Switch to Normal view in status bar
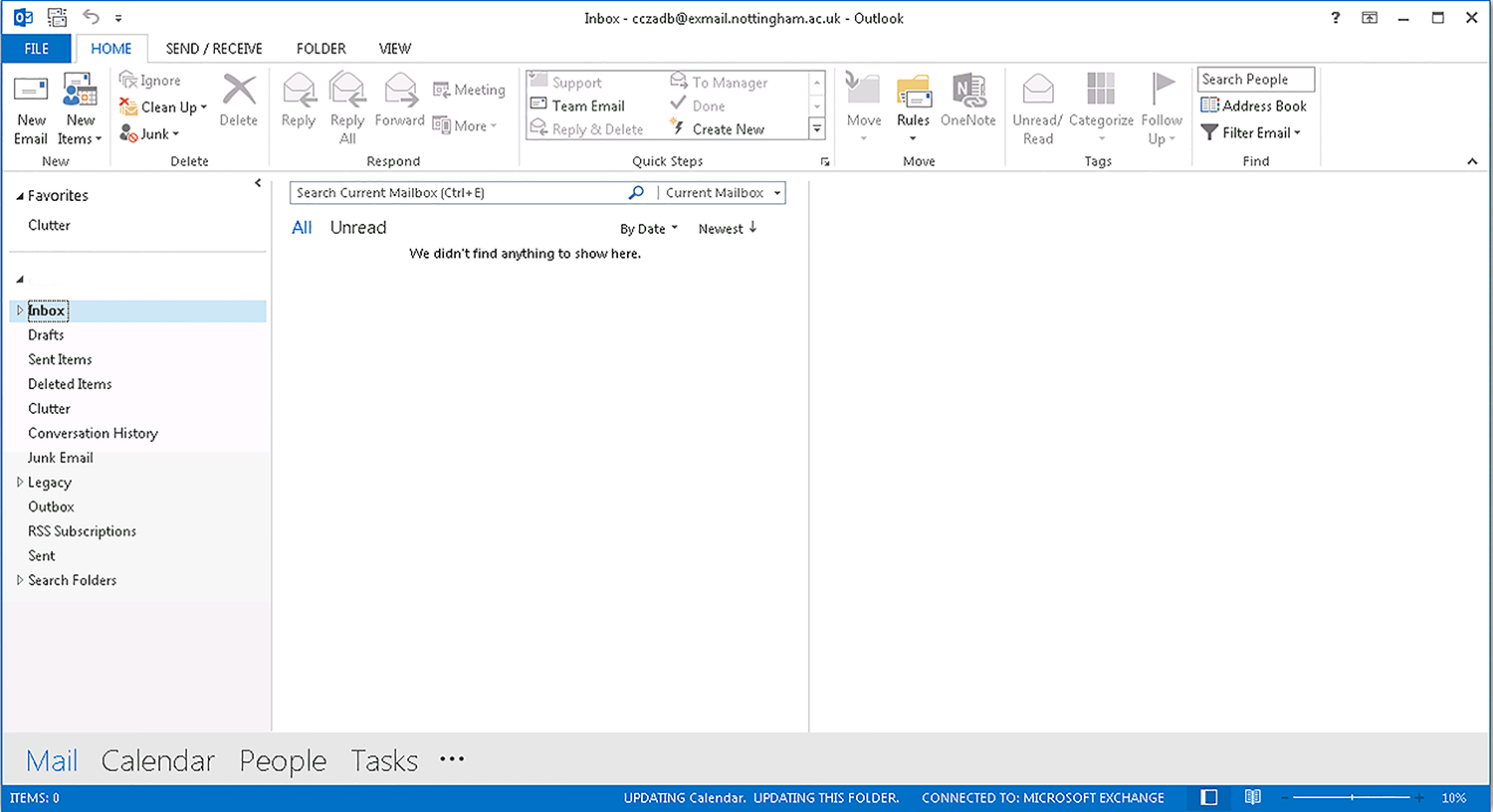 click(1209, 797)
